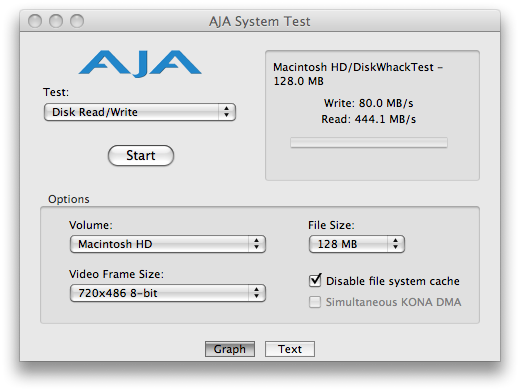
Task: Open the File Size dropdown showing 128 MB
Action: [x=357, y=244]
